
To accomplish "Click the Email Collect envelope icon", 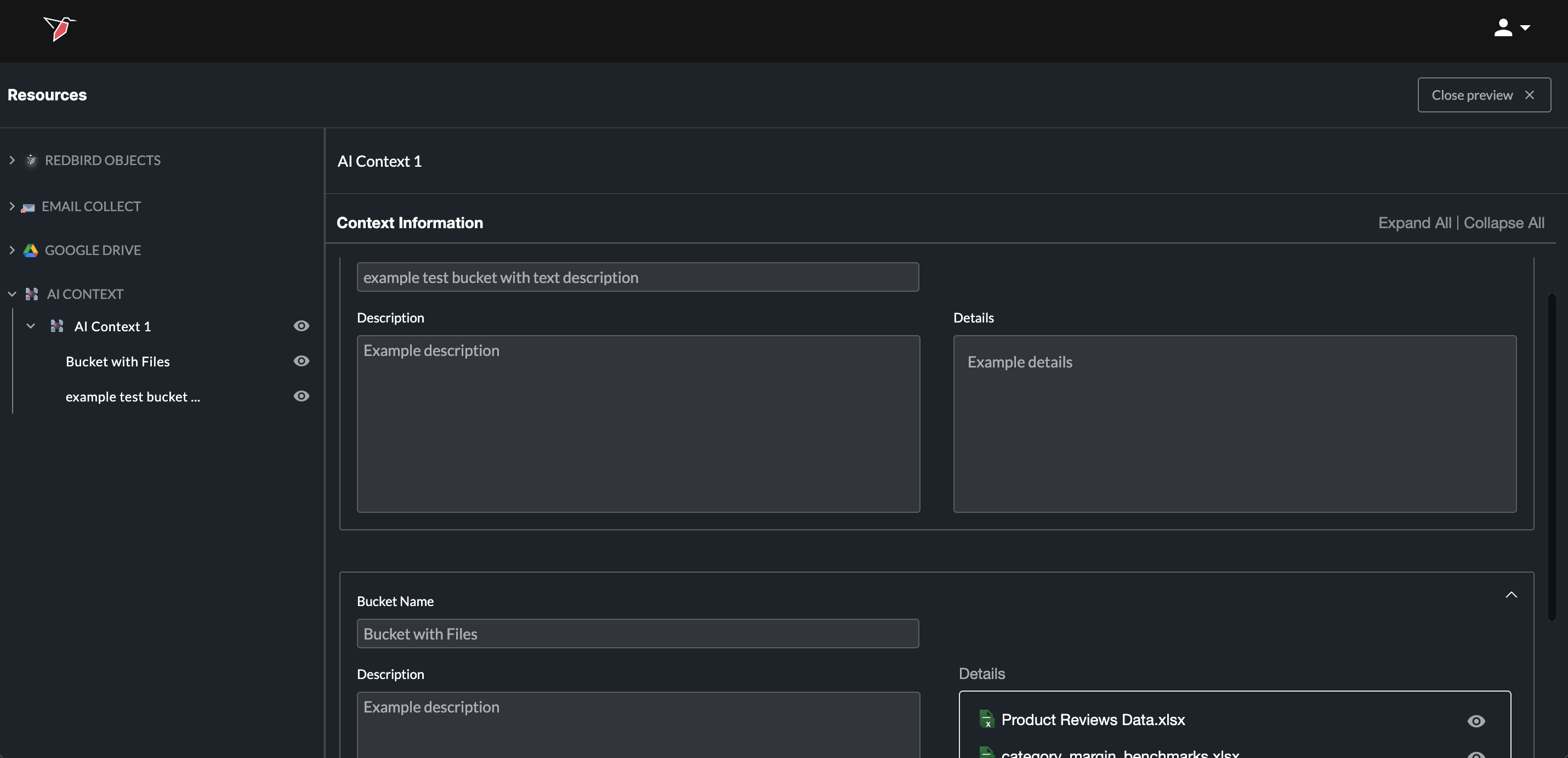I will click(28, 207).
